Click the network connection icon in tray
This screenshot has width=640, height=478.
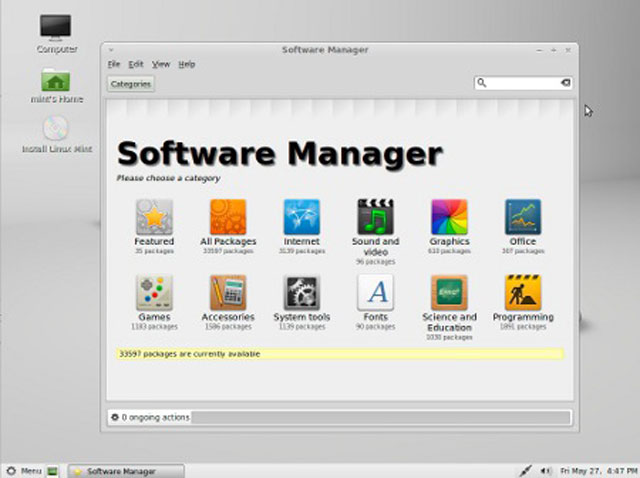pyautogui.click(x=527, y=471)
